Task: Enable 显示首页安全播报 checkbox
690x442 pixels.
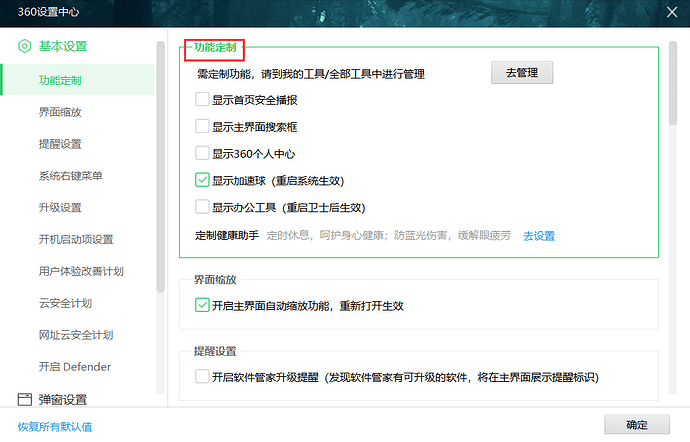Action: point(202,100)
